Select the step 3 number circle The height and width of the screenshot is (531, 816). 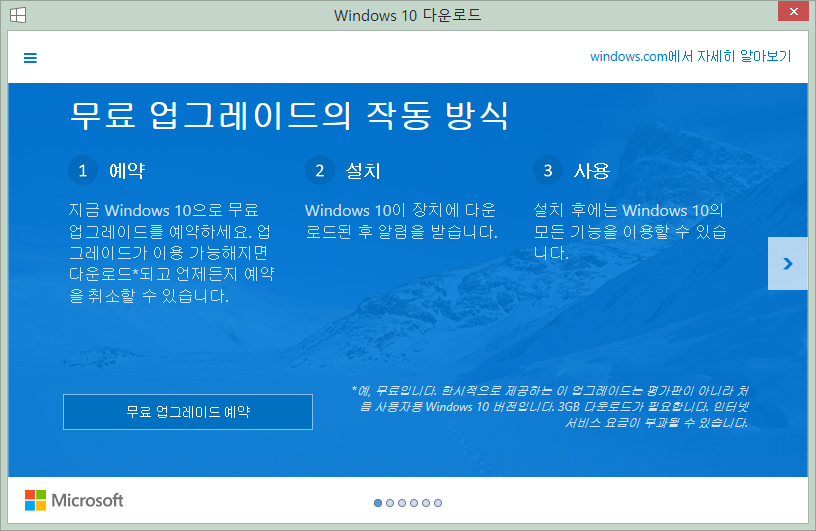547,170
